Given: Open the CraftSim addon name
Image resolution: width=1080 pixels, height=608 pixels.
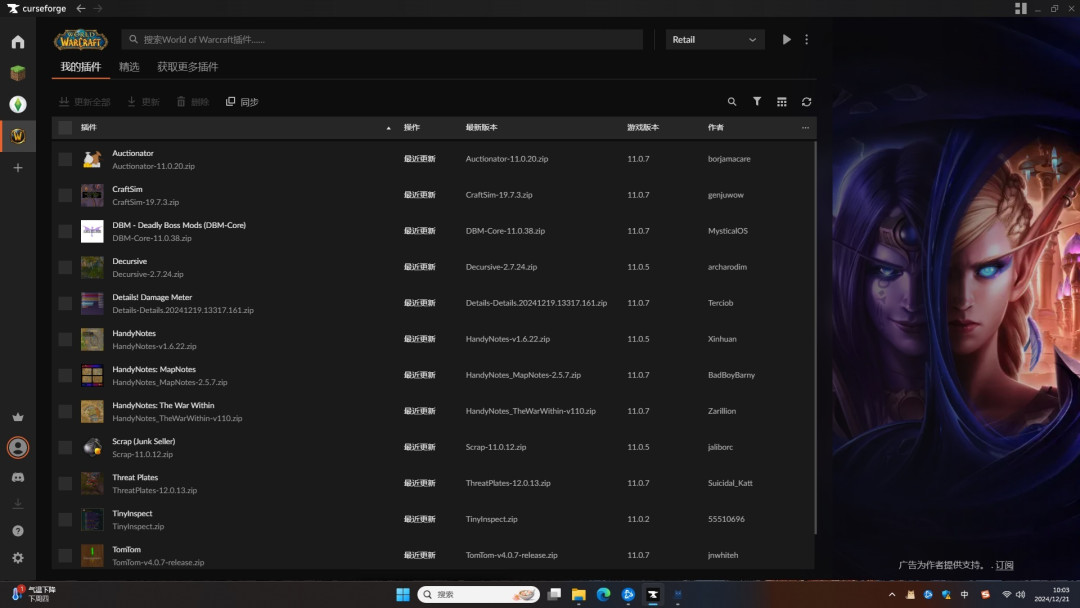Looking at the screenshot, I should pyautogui.click(x=127, y=189).
